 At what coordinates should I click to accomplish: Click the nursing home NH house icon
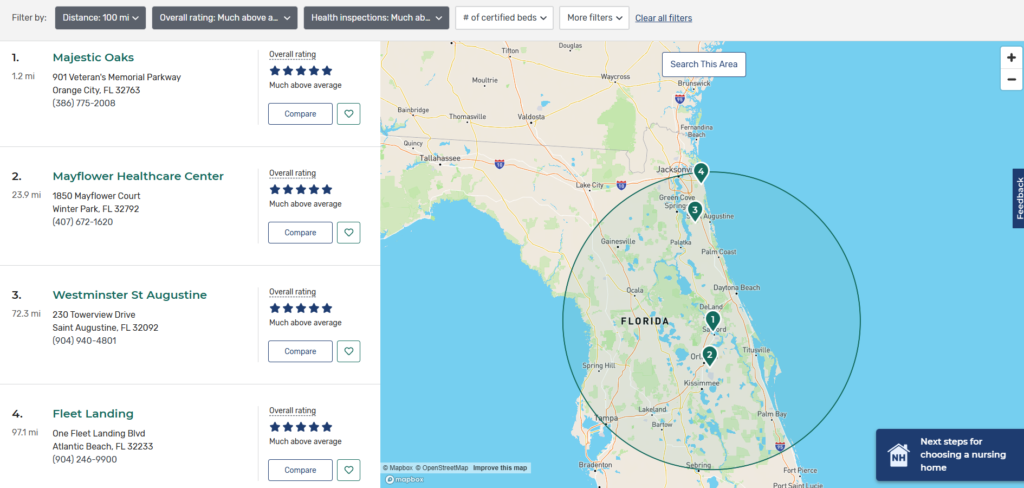899,455
